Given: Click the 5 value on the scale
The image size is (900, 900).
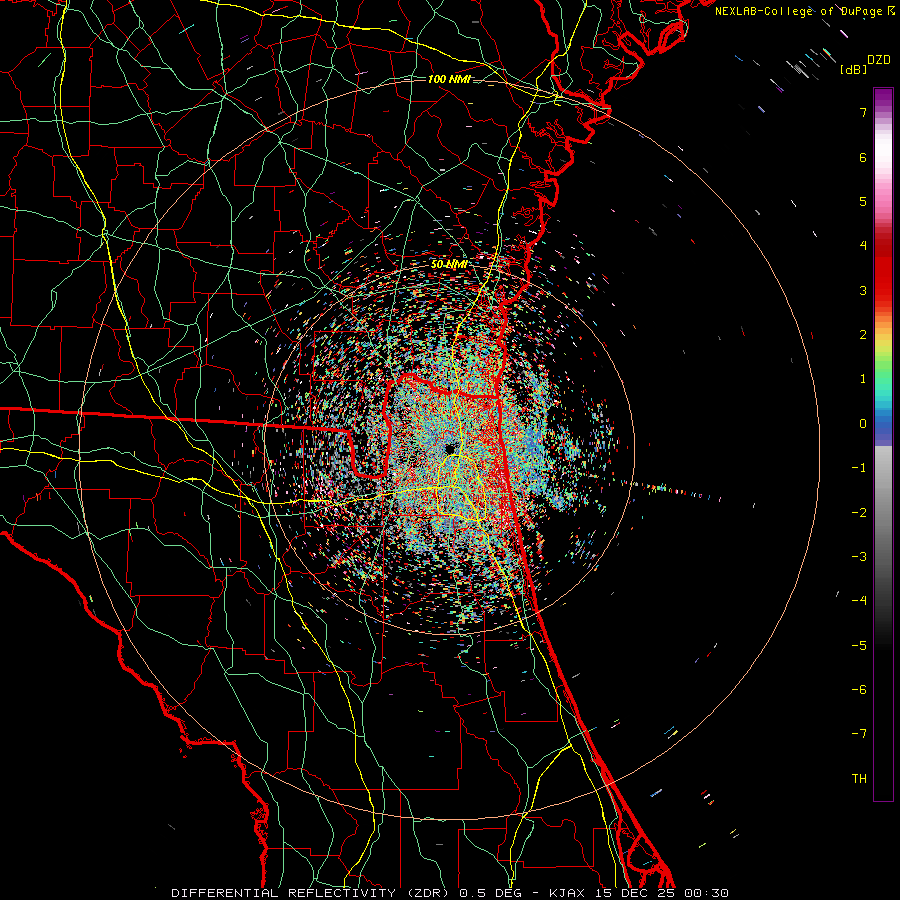Looking at the screenshot, I should click(x=863, y=201).
